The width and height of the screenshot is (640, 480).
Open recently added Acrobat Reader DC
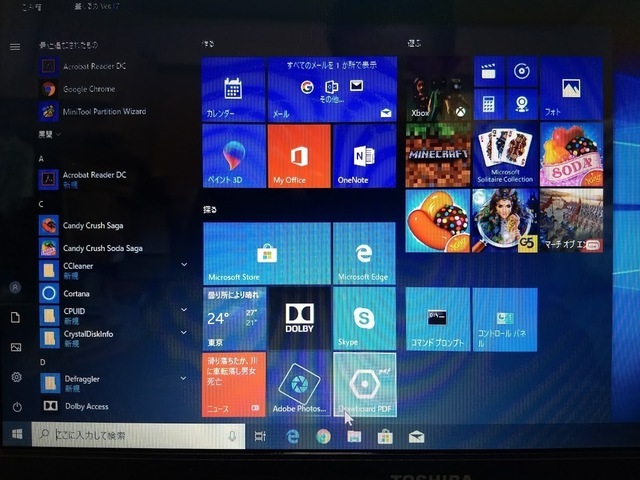(x=114, y=66)
